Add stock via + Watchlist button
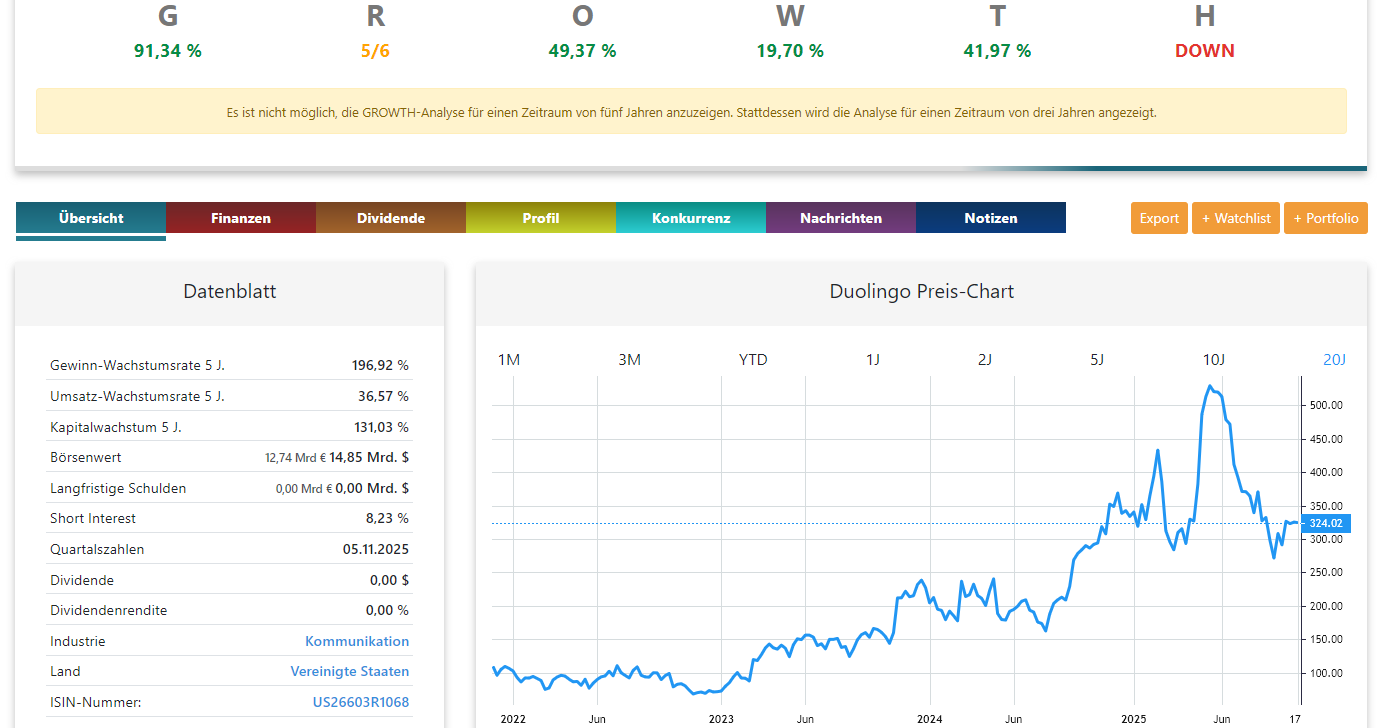1379x728 pixels. coord(1236,218)
